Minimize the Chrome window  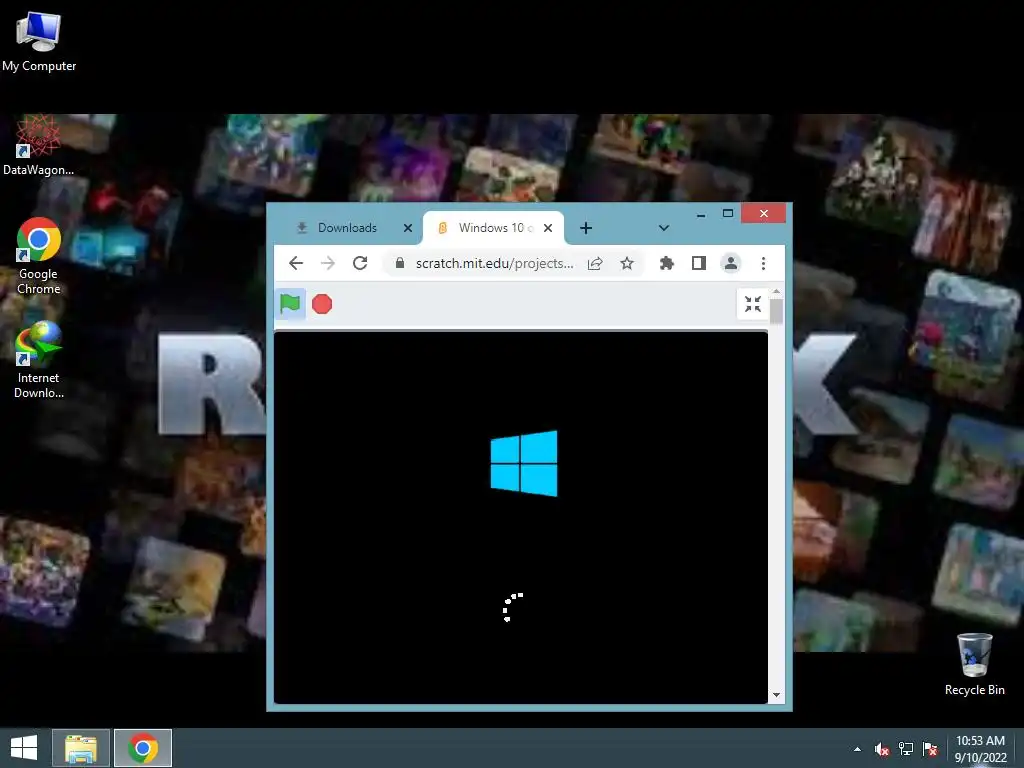click(701, 214)
